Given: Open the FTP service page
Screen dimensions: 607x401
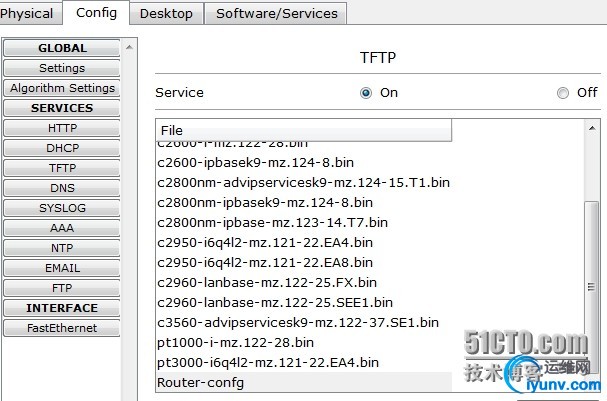Looking at the screenshot, I should coord(62,288).
